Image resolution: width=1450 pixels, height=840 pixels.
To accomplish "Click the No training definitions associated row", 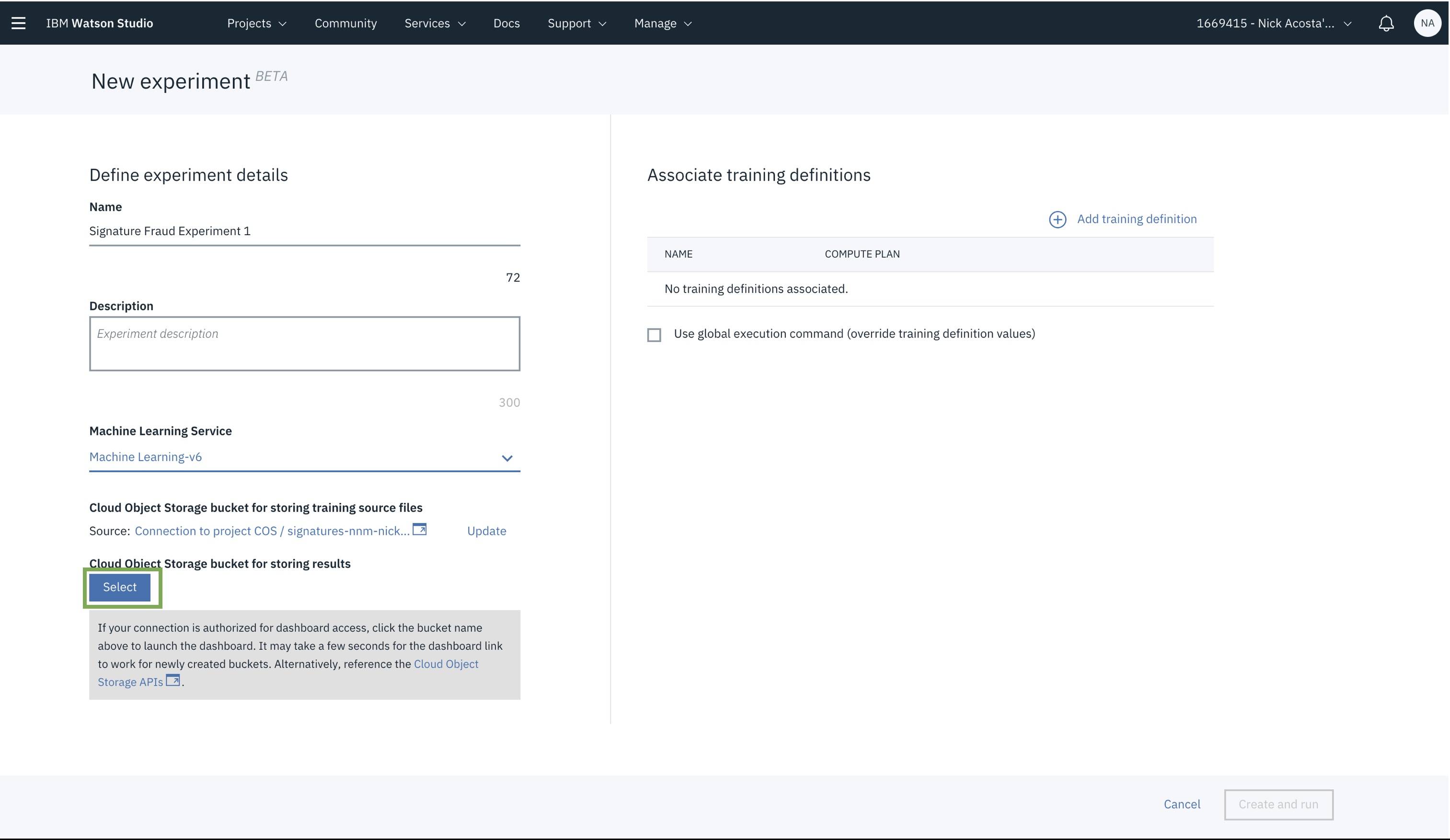I will tap(930, 289).
